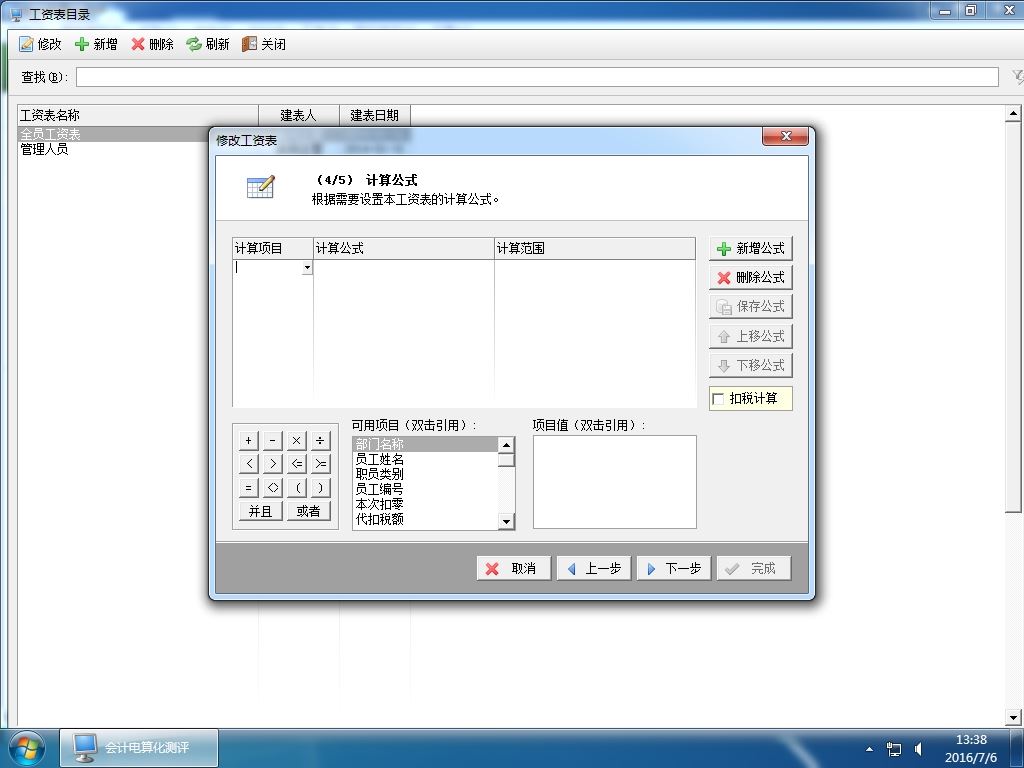Click the available items scroll-up arrow

click(506, 445)
